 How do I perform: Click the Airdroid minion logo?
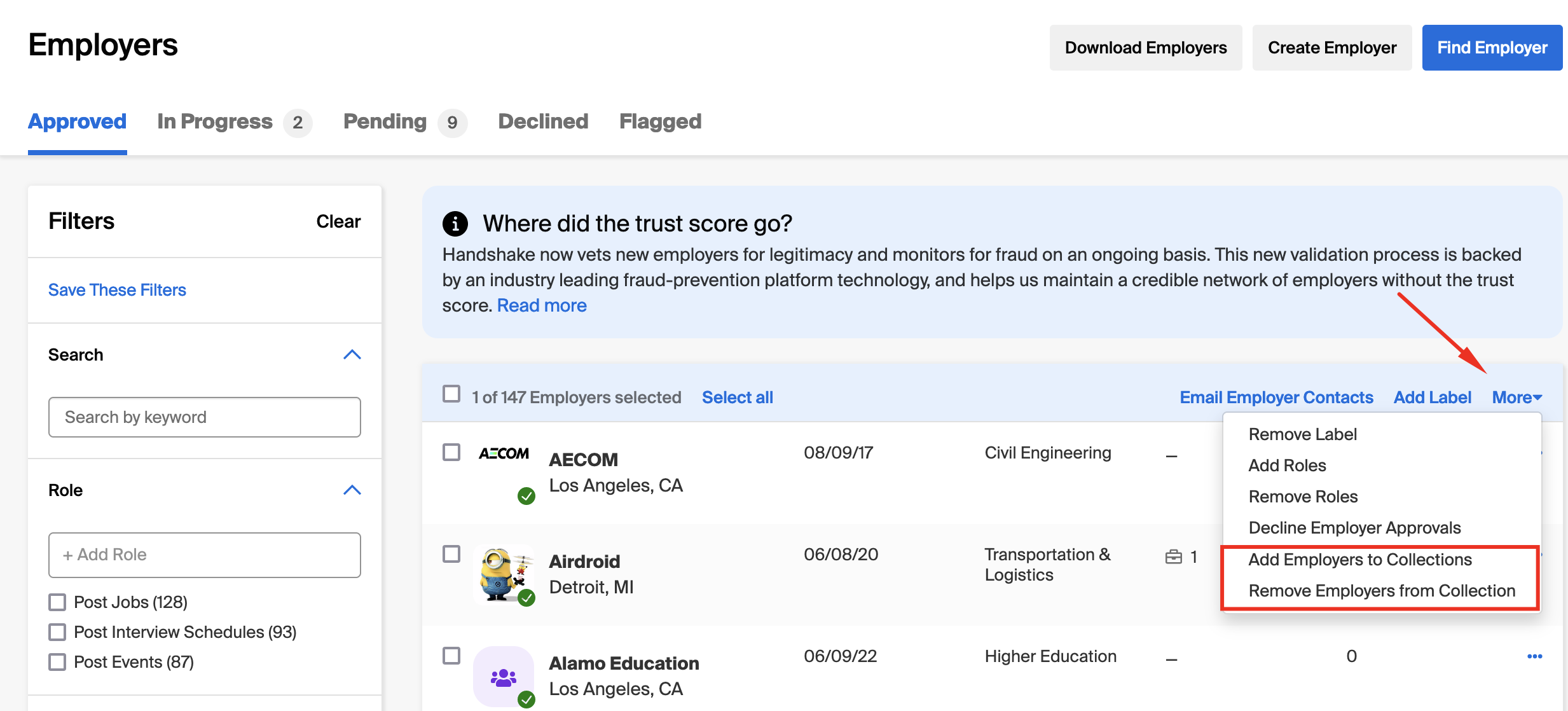click(502, 574)
